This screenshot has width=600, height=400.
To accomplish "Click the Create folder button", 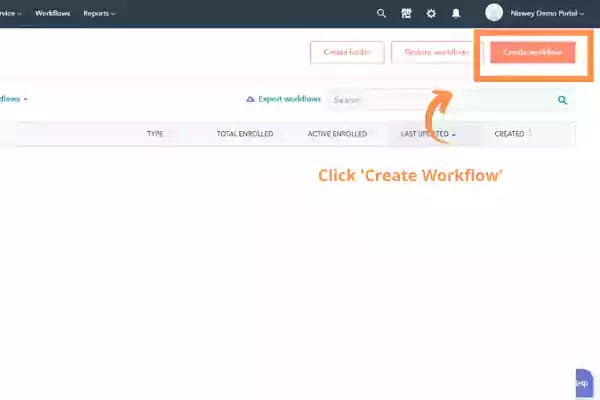I will click(347, 52).
